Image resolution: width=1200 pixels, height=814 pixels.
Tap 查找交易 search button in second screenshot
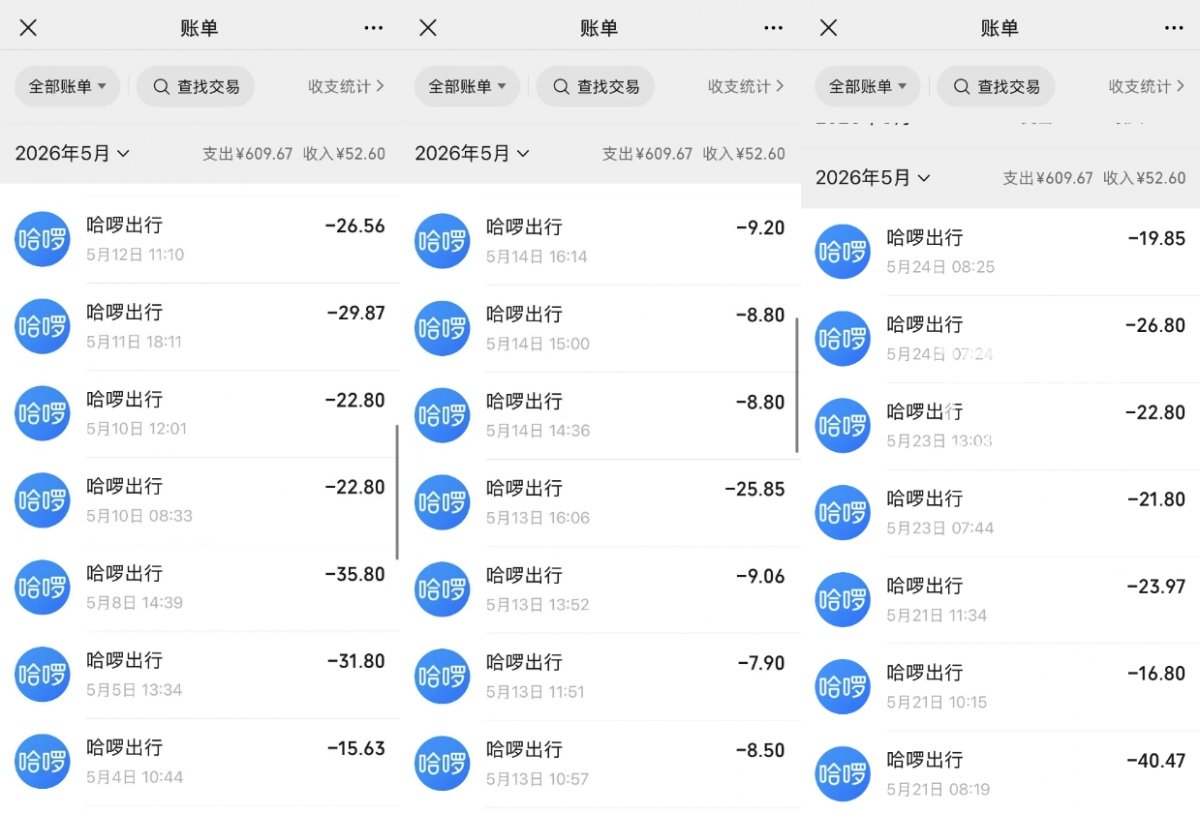[595, 87]
